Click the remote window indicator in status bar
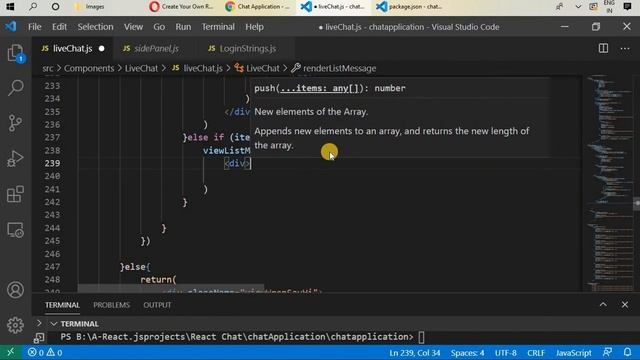640x360 pixels. pos(10,352)
